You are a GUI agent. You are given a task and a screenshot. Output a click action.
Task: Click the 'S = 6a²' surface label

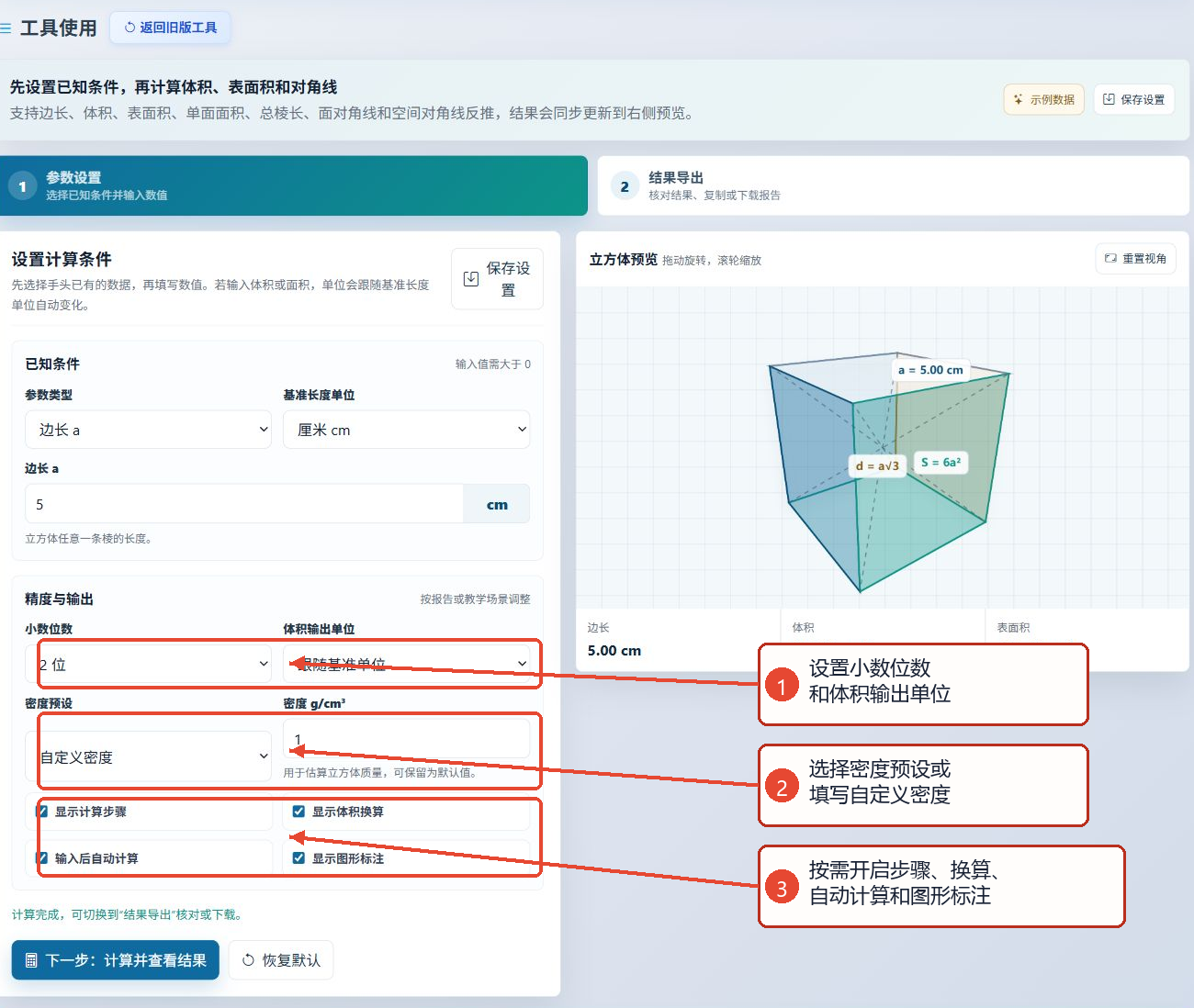pyautogui.click(x=941, y=463)
